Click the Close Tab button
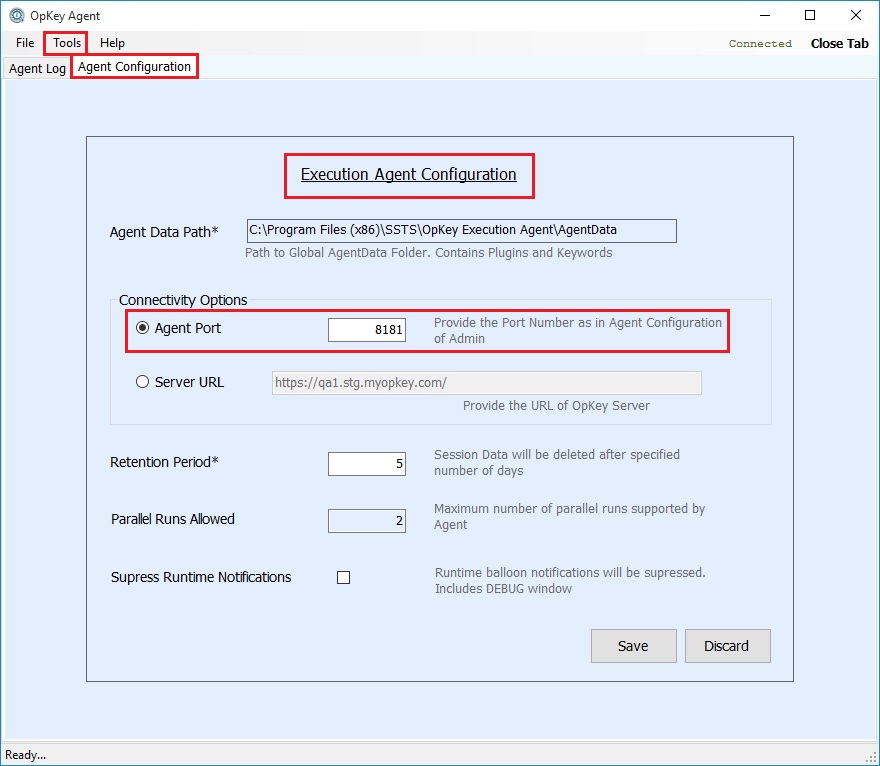This screenshot has height=766, width=880. [x=839, y=44]
